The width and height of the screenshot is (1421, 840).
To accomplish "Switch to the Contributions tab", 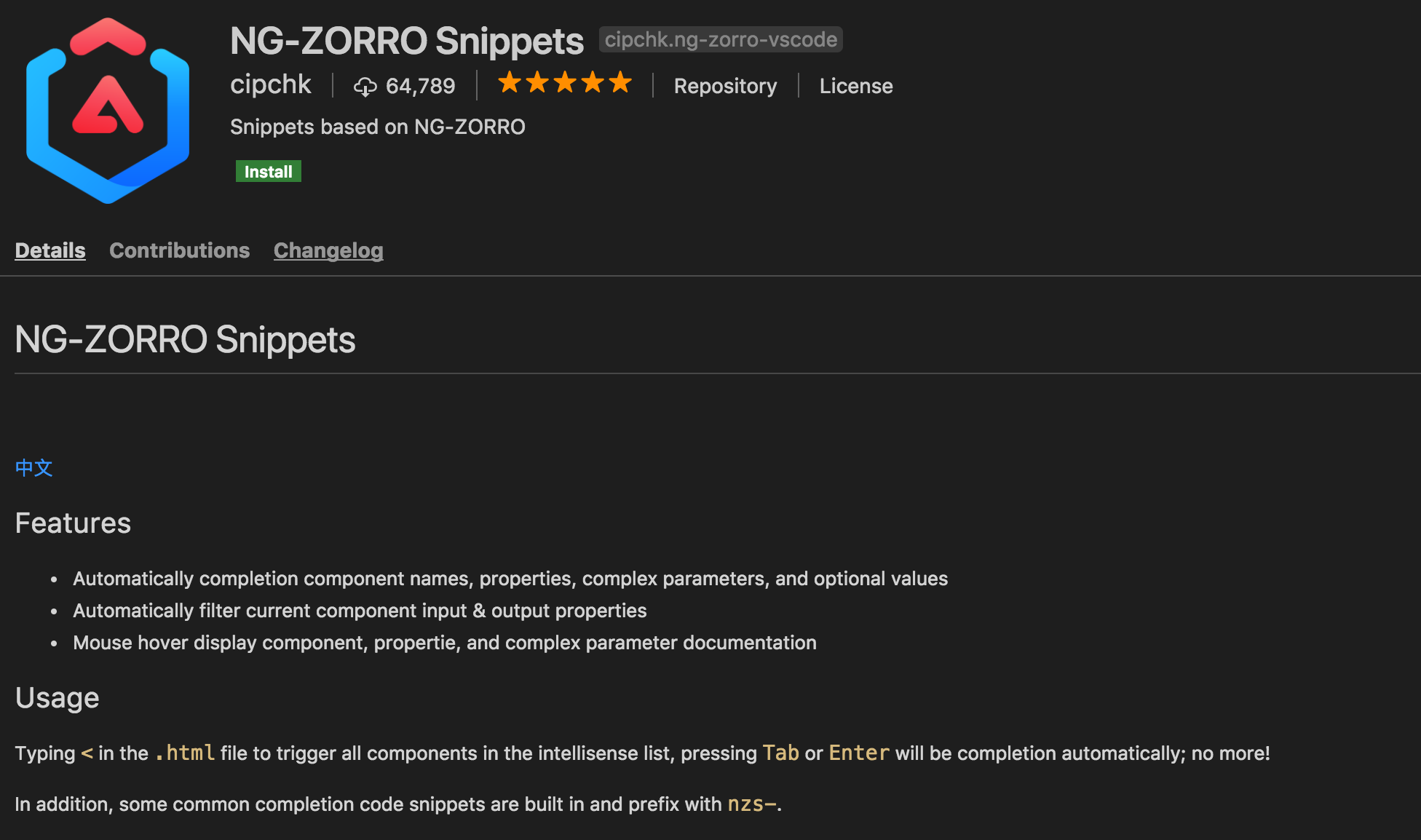I will pyautogui.click(x=180, y=250).
